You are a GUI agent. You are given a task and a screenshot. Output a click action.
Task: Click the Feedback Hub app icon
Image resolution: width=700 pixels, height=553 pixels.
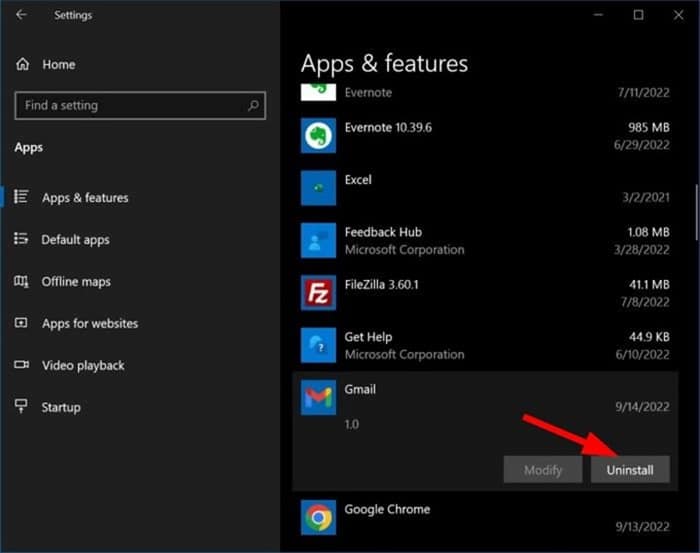point(318,240)
